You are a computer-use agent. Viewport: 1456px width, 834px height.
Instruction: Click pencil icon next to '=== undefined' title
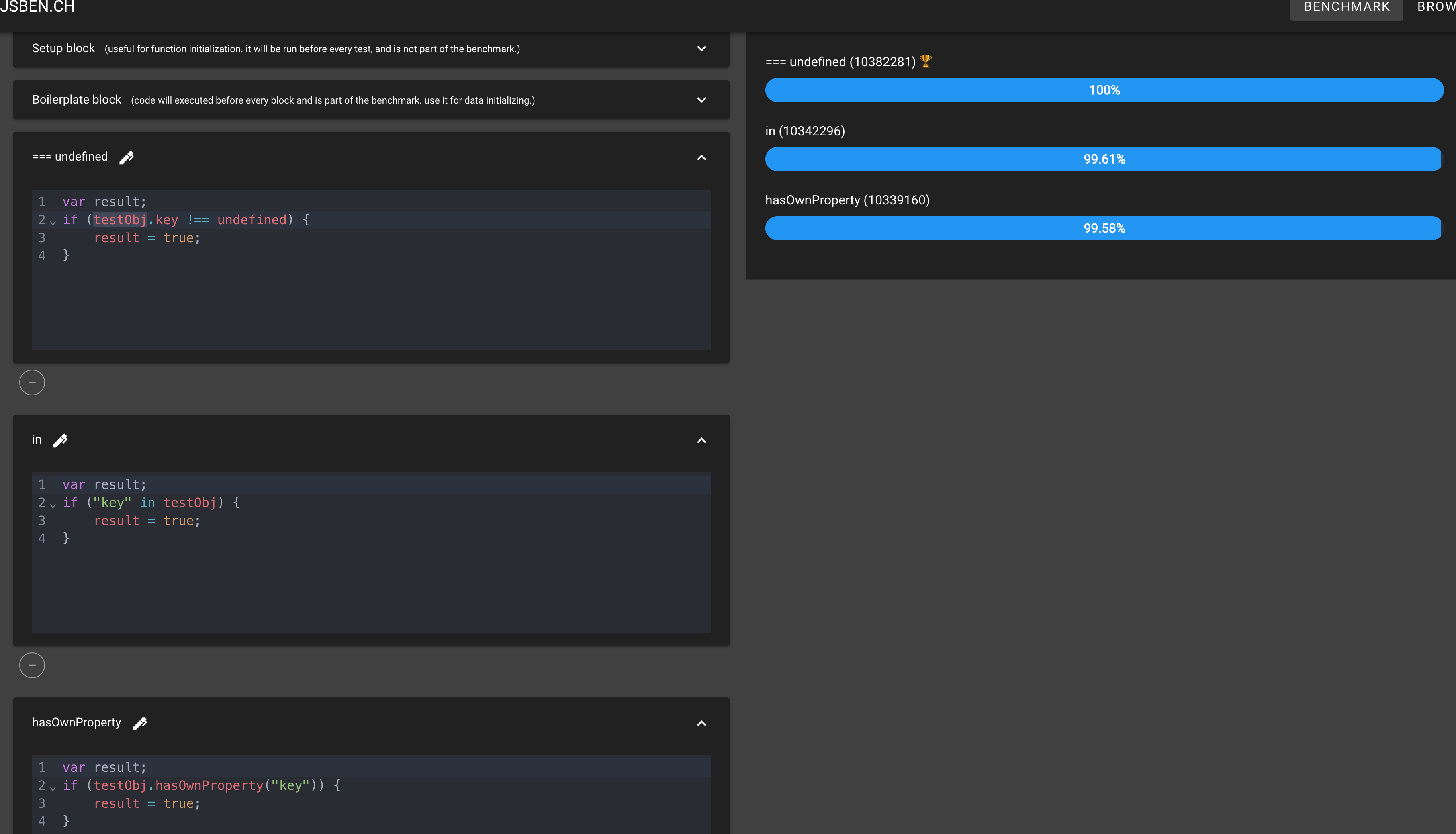tap(126, 157)
